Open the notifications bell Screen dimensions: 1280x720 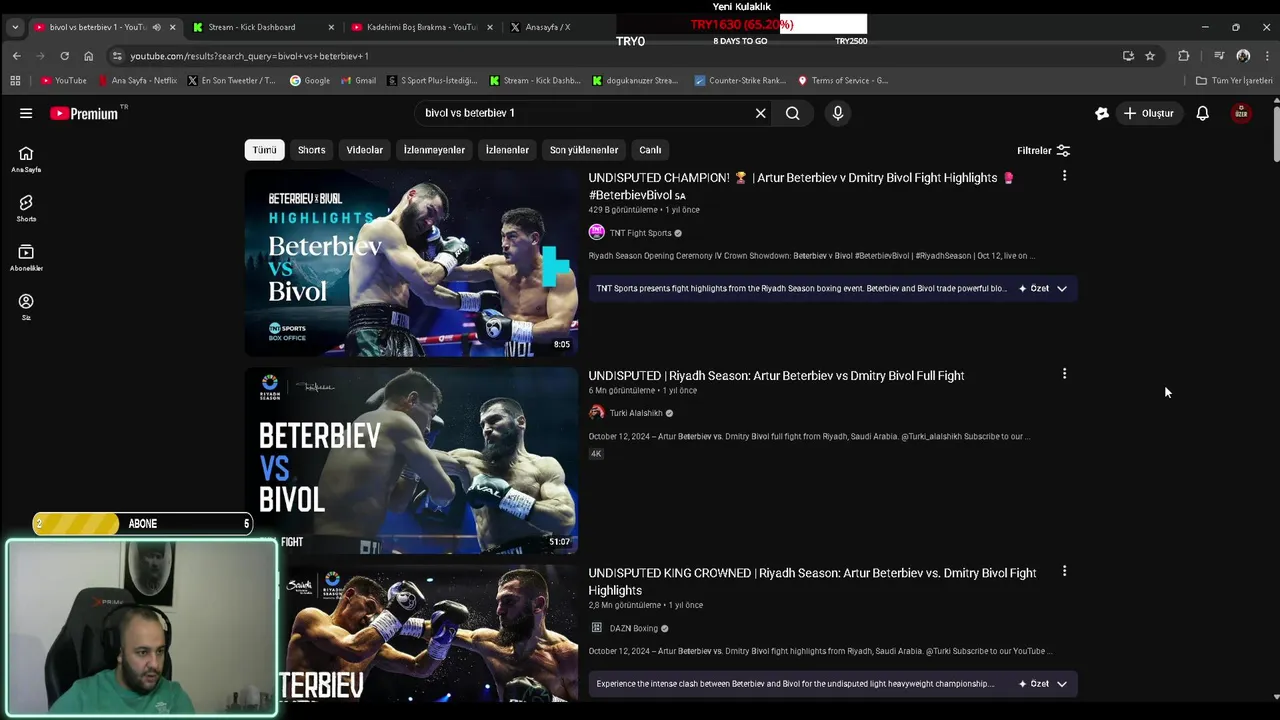1203,113
